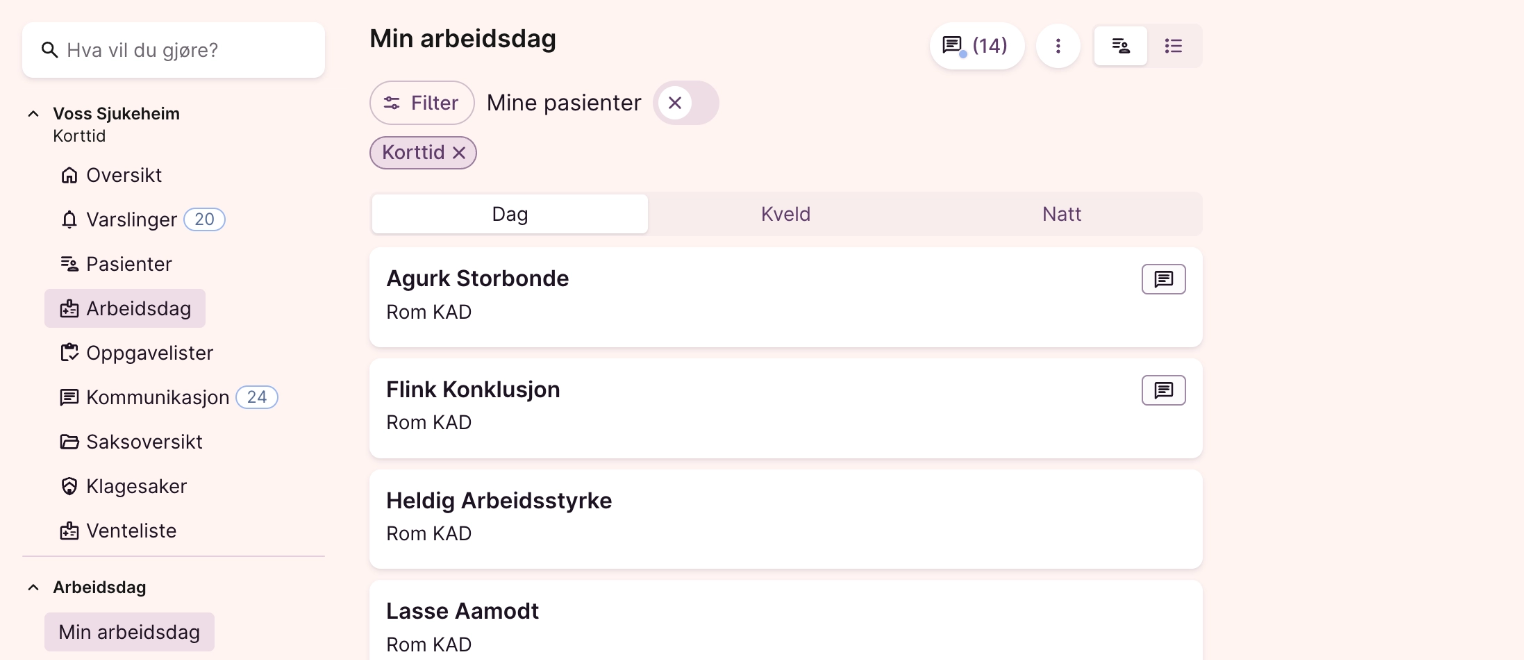Toggle the Mine pasienter switch
The image size is (1524, 660).
tap(686, 103)
